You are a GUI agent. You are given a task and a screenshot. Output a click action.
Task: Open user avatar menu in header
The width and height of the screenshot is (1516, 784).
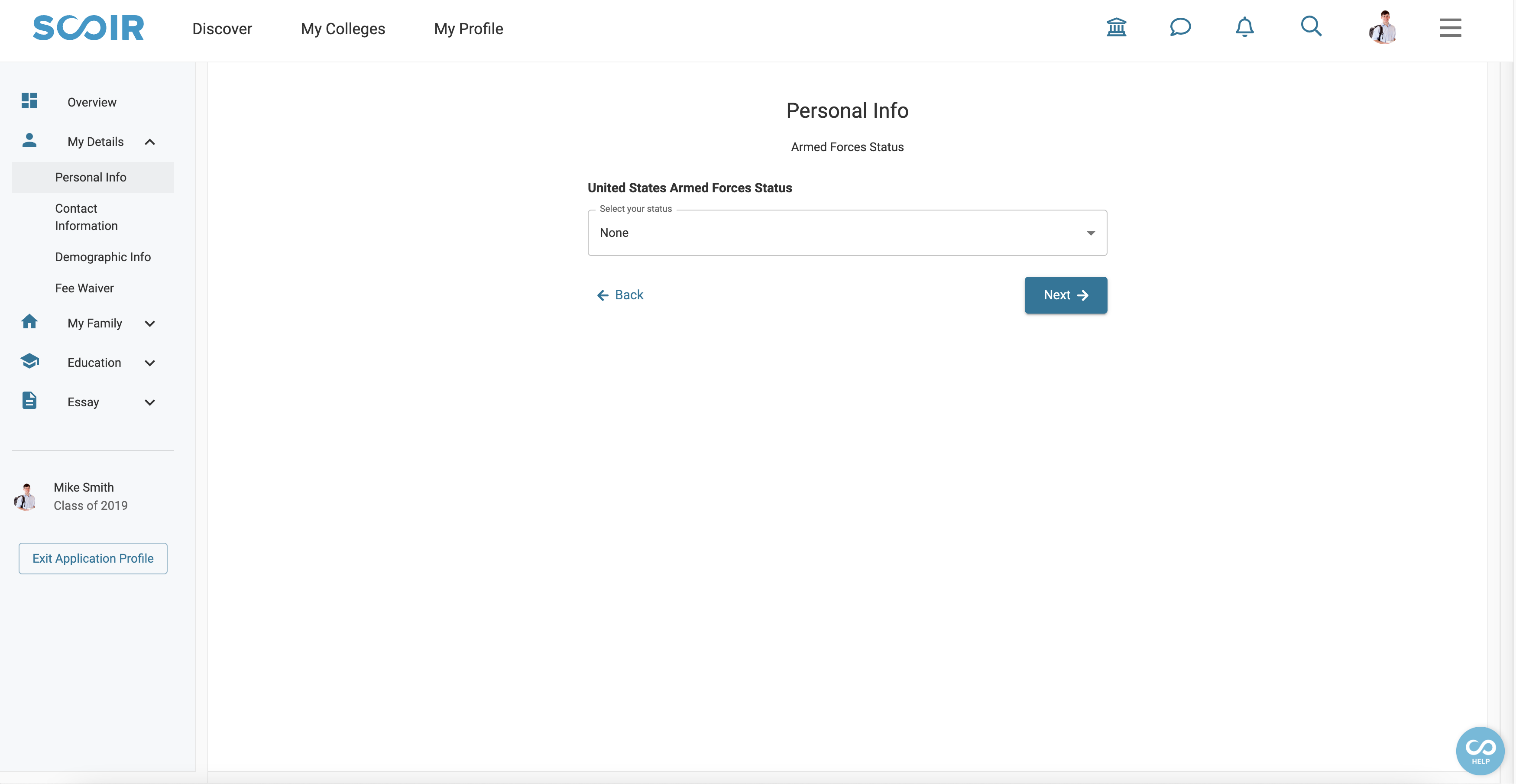[1383, 27]
